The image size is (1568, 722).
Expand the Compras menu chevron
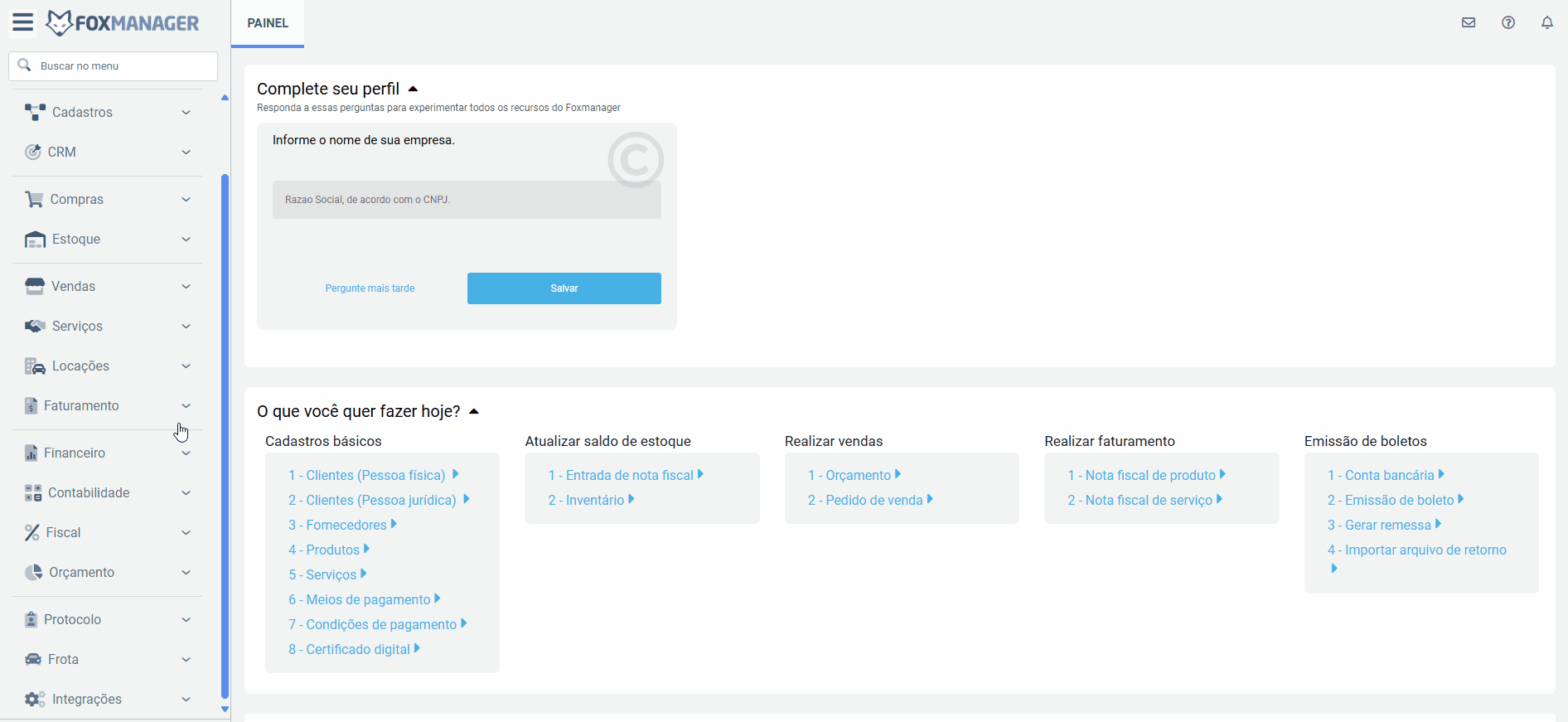tap(186, 199)
